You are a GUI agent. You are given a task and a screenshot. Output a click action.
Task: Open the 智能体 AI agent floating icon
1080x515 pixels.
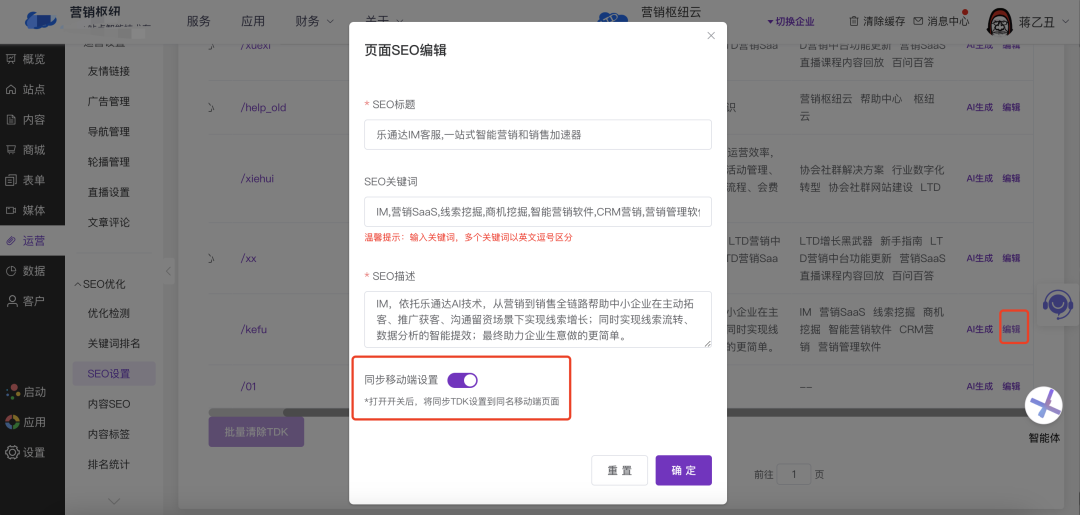click(1044, 405)
